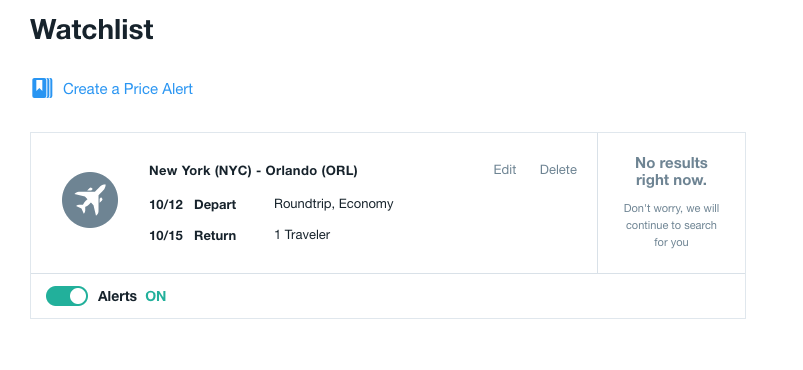This screenshot has width=803, height=370.
Task: Click the 10/15 Return date
Action: (166, 236)
